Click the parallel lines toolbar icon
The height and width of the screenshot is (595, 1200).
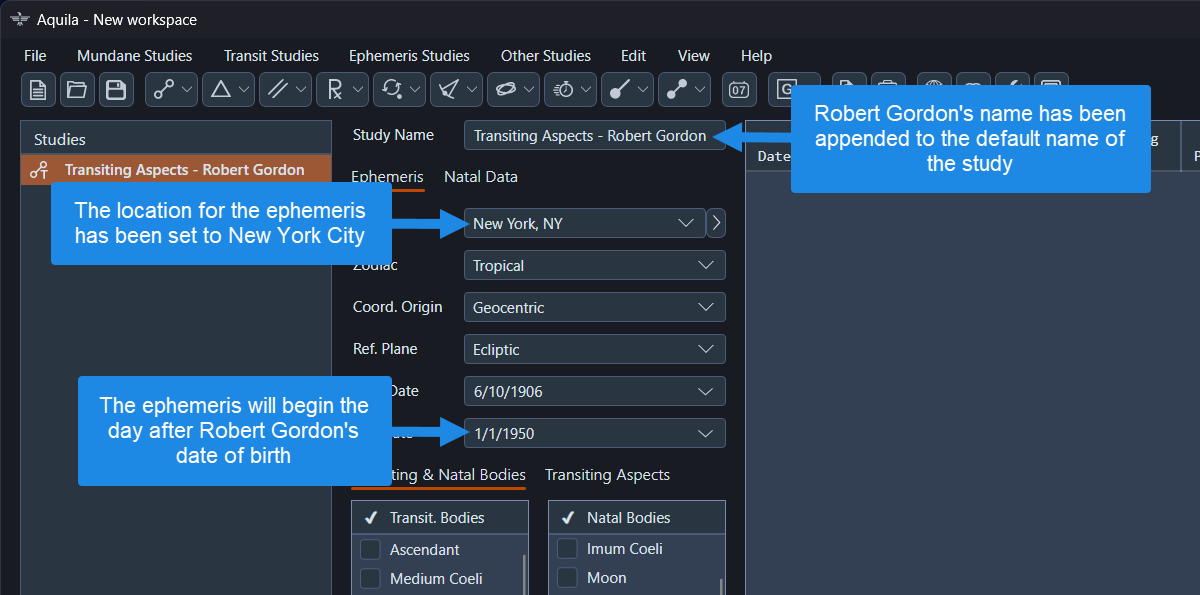(277, 90)
